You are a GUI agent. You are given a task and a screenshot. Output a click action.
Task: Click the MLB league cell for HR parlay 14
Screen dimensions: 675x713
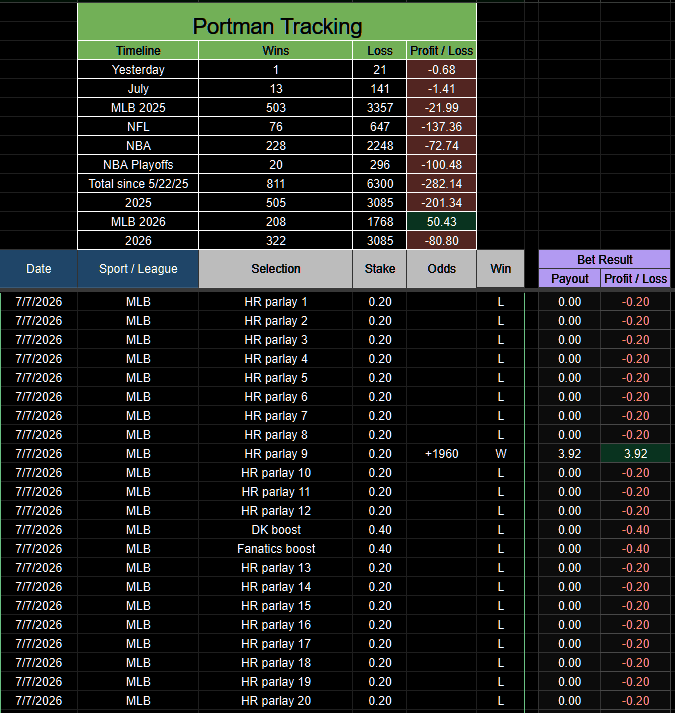tap(138, 587)
